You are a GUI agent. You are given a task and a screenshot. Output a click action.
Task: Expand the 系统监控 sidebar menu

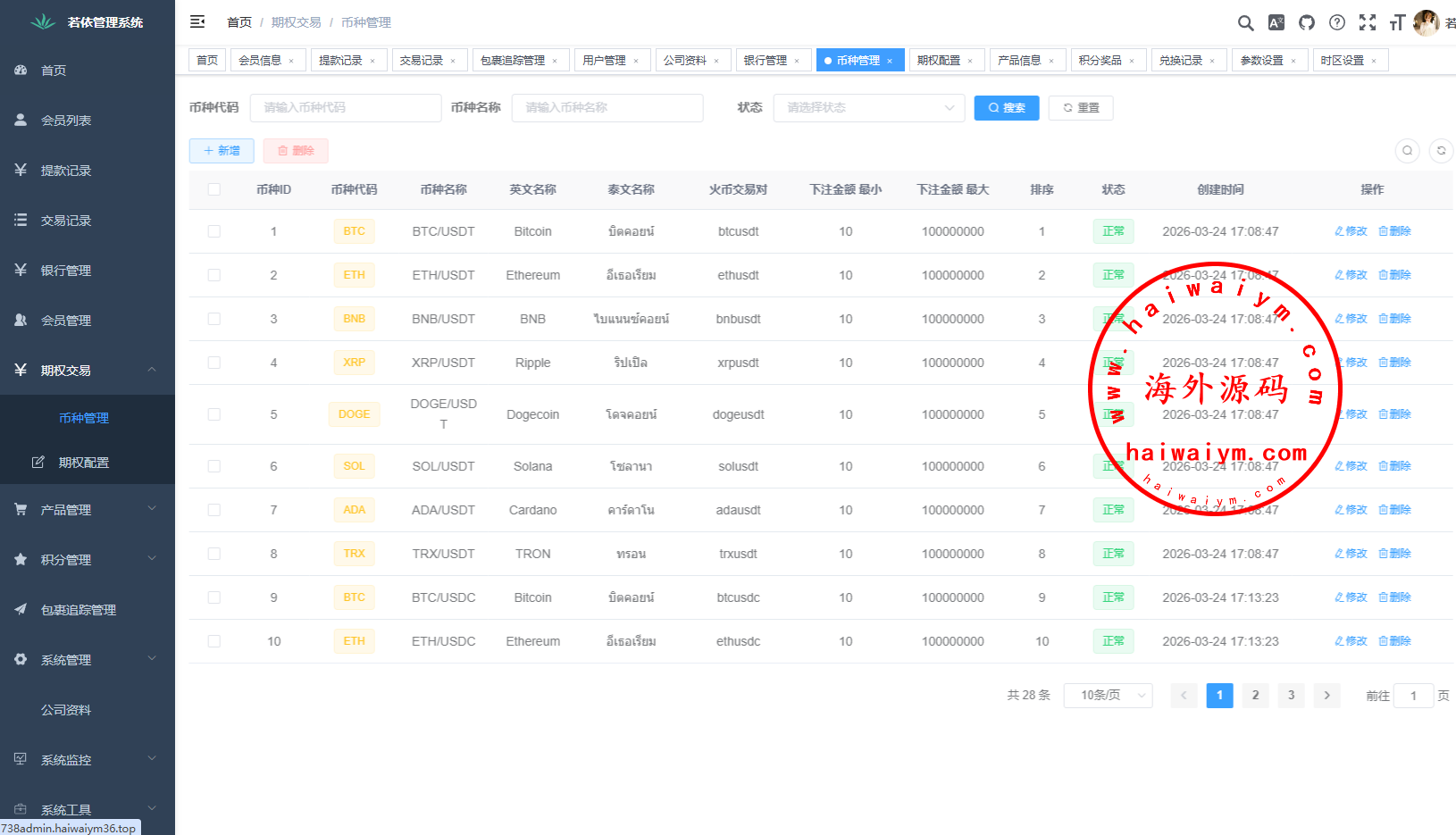(x=88, y=760)
